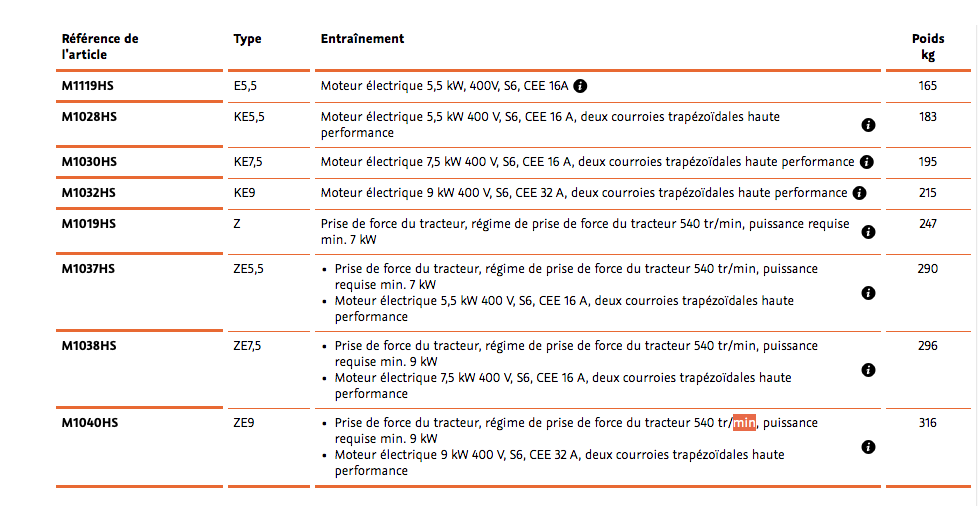Screen dimensions: 978x506
Task: Click info icon in M1119HS row
Action: pos(580,86)
